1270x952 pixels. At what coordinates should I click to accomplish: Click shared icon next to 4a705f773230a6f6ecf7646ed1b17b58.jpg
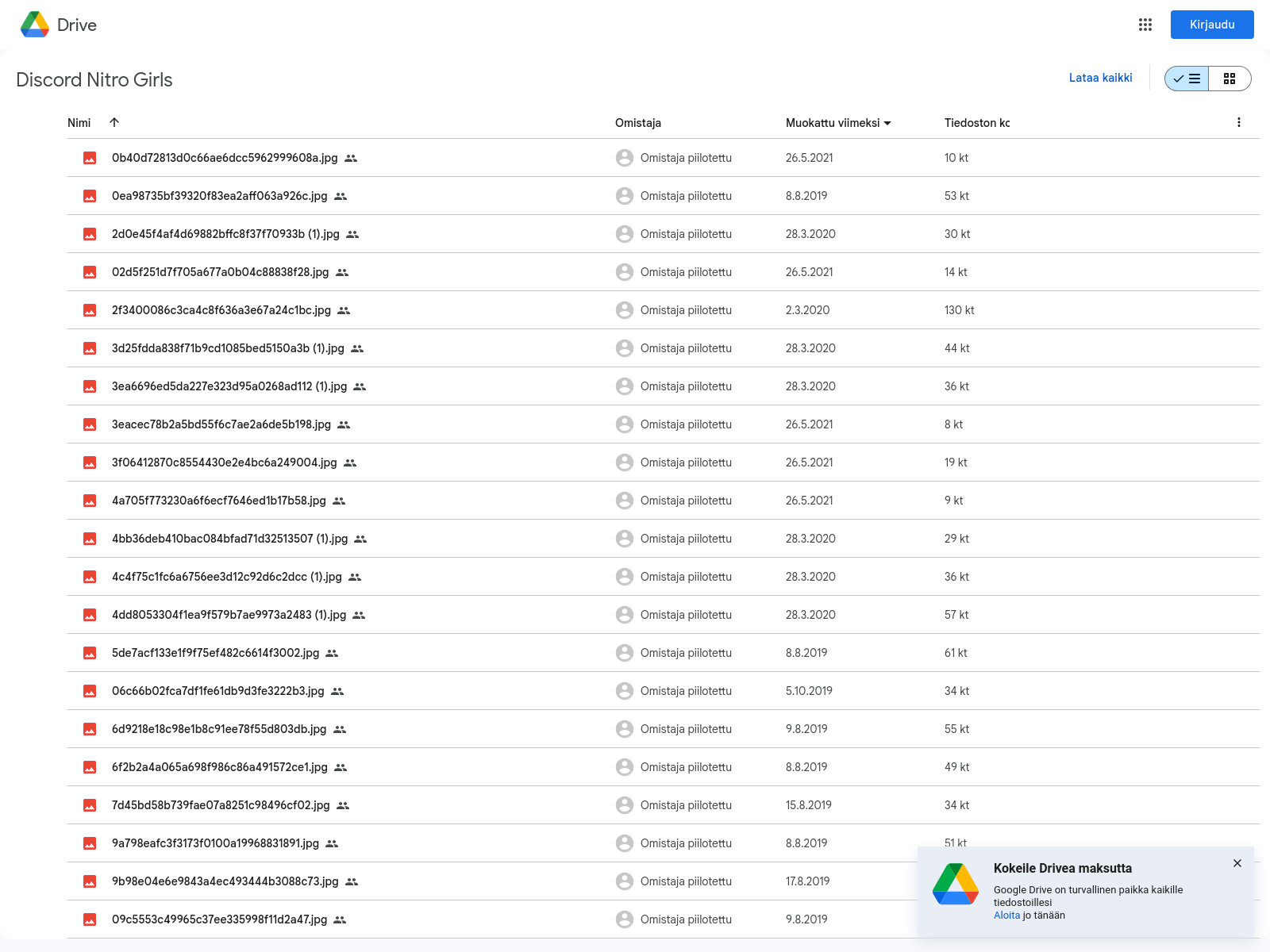339,501
